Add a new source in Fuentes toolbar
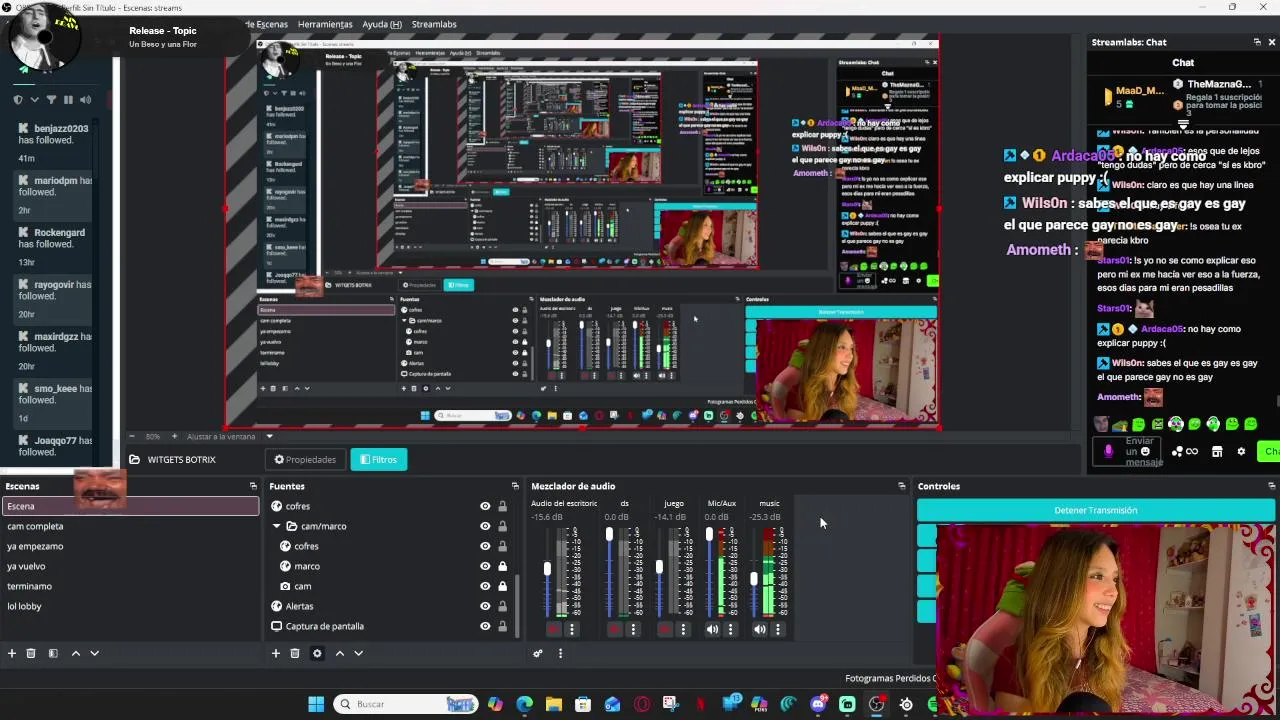The width and height of the screenshot is (1280, 720). (x=276, y=653)
